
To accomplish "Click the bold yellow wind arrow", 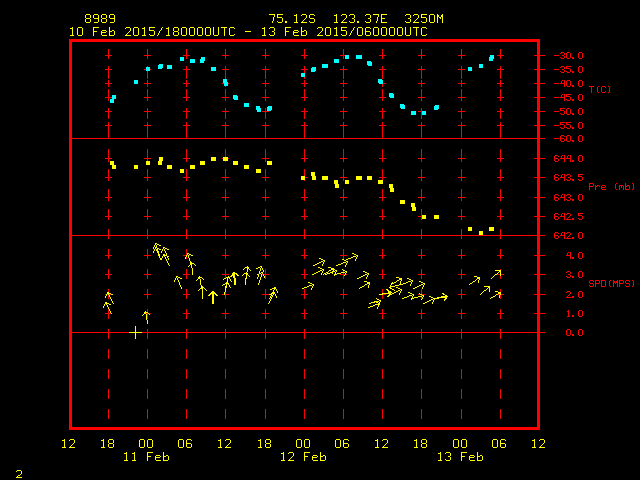I will coord(212,296).
